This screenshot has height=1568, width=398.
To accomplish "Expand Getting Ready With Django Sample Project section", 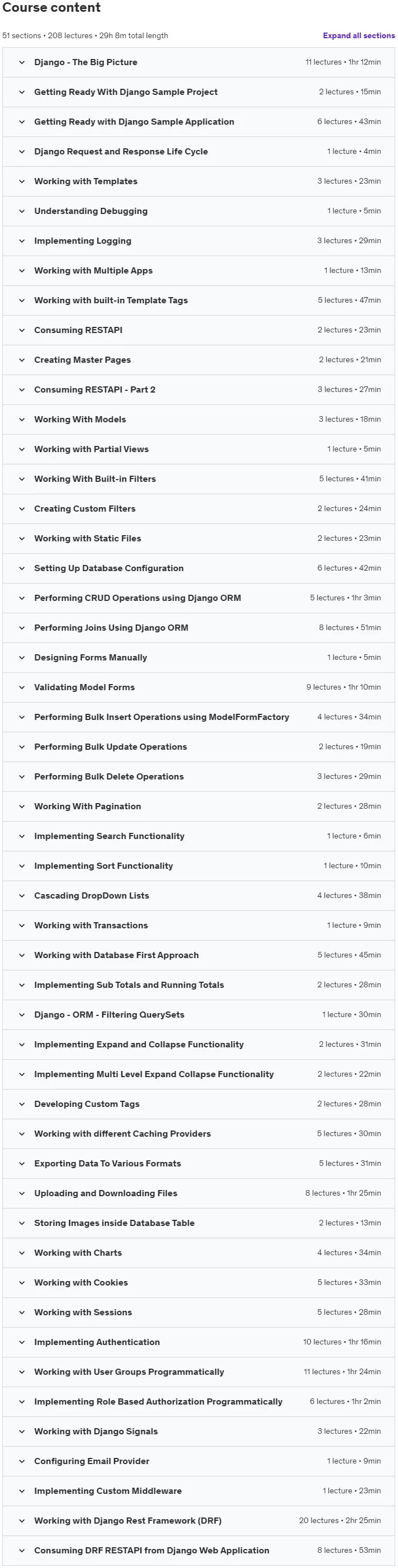I will tap(198, 92).
